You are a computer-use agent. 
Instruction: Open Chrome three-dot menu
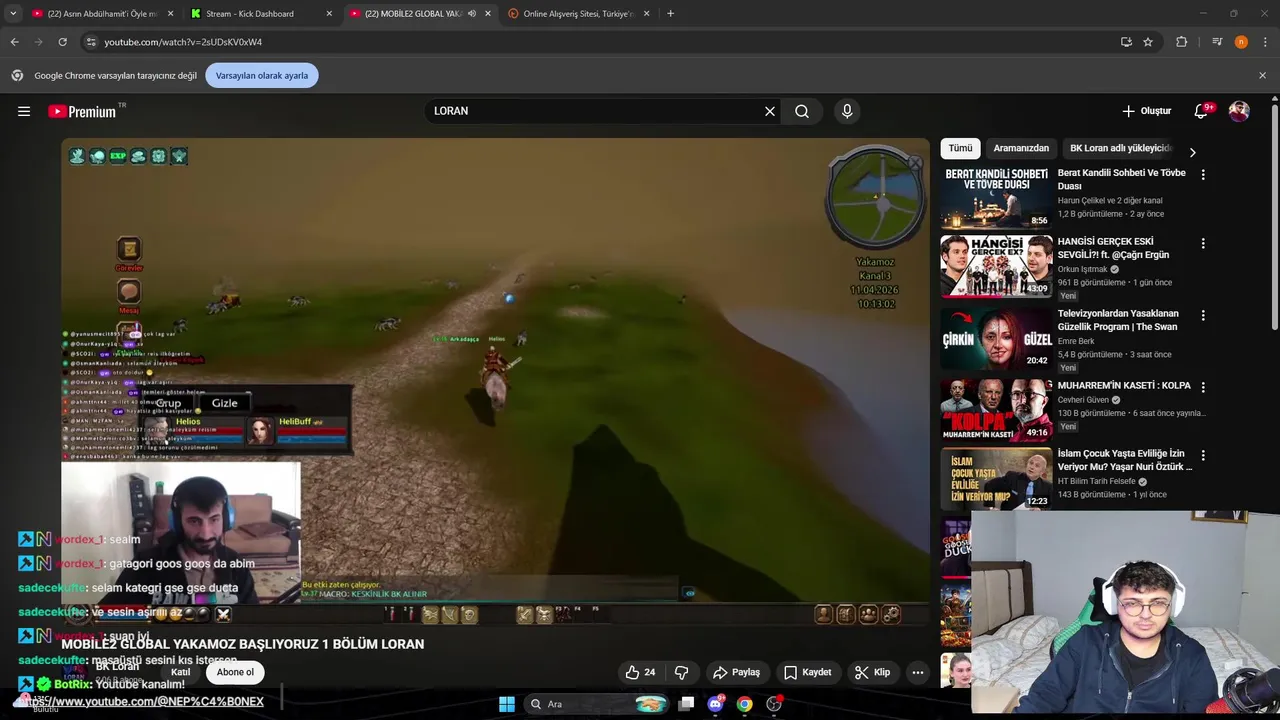coord(1266,42)
